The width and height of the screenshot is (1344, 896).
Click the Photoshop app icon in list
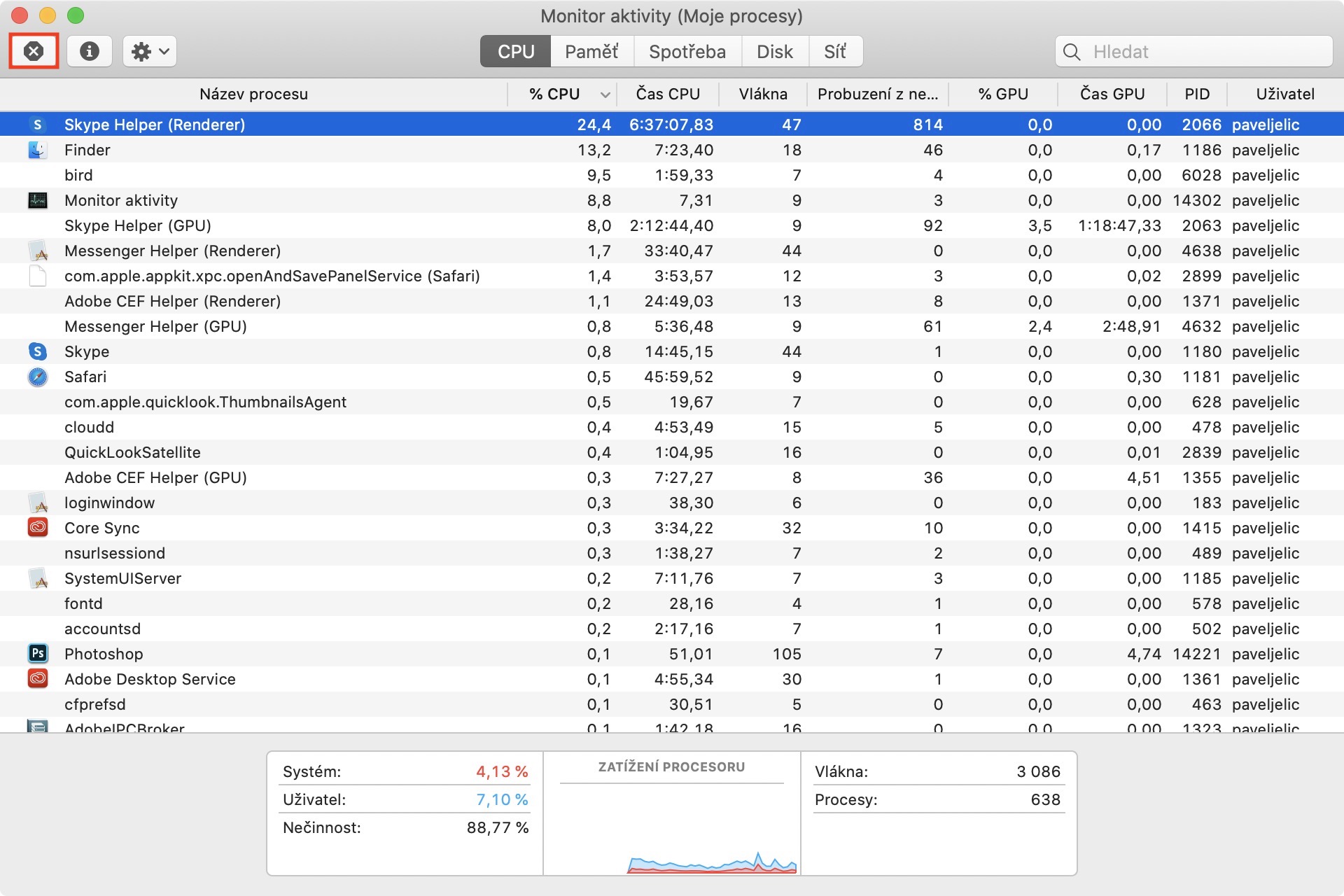[38, 654]
